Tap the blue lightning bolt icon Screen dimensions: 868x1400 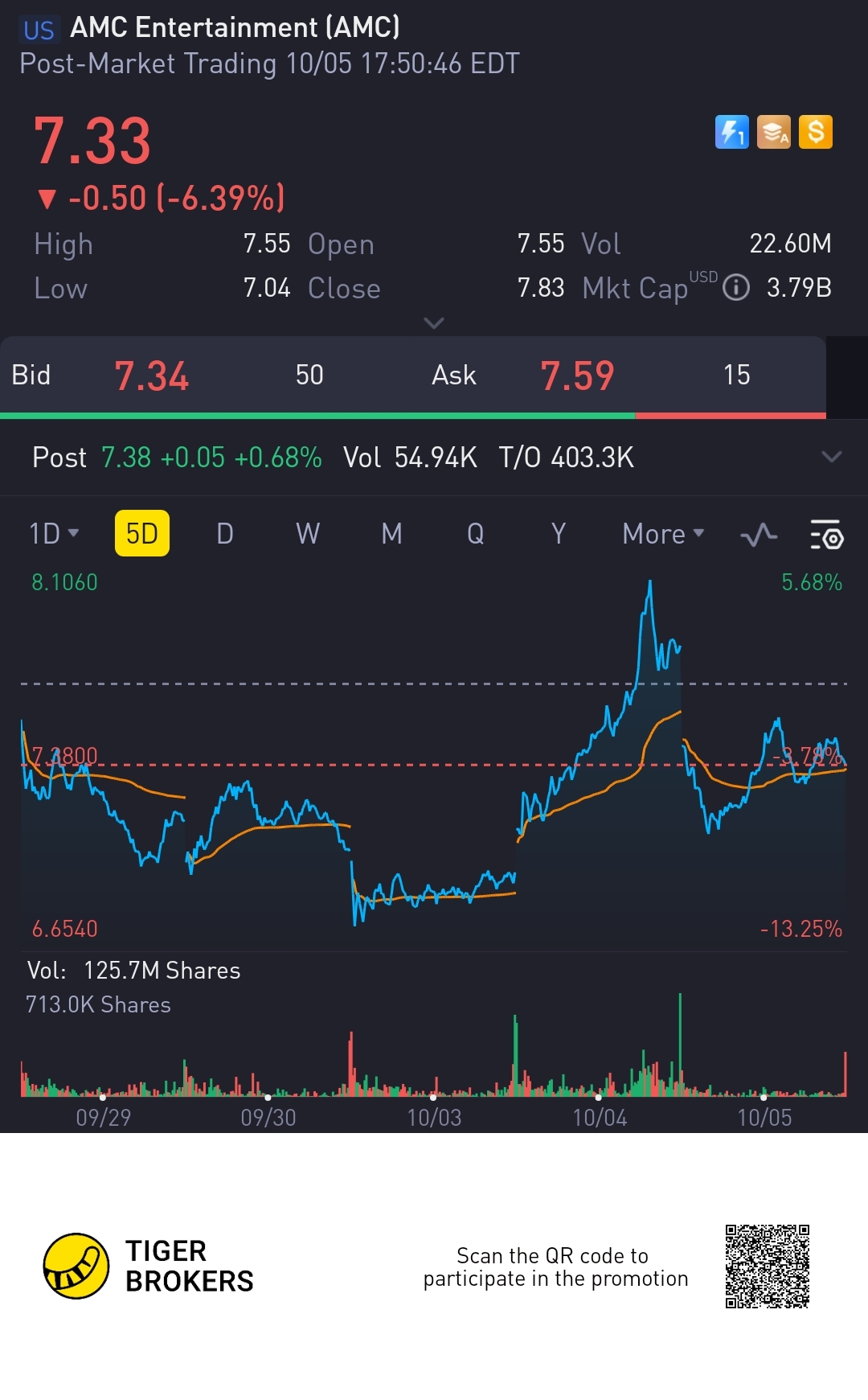(731, 133)
